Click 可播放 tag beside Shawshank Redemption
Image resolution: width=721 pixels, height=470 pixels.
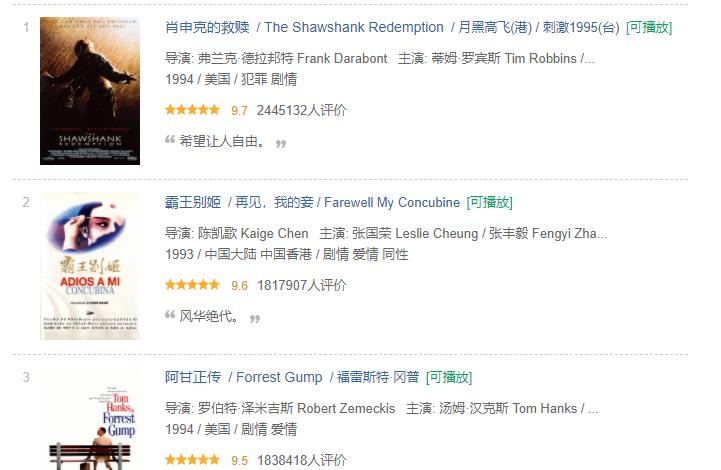click(x=649, y=28)
